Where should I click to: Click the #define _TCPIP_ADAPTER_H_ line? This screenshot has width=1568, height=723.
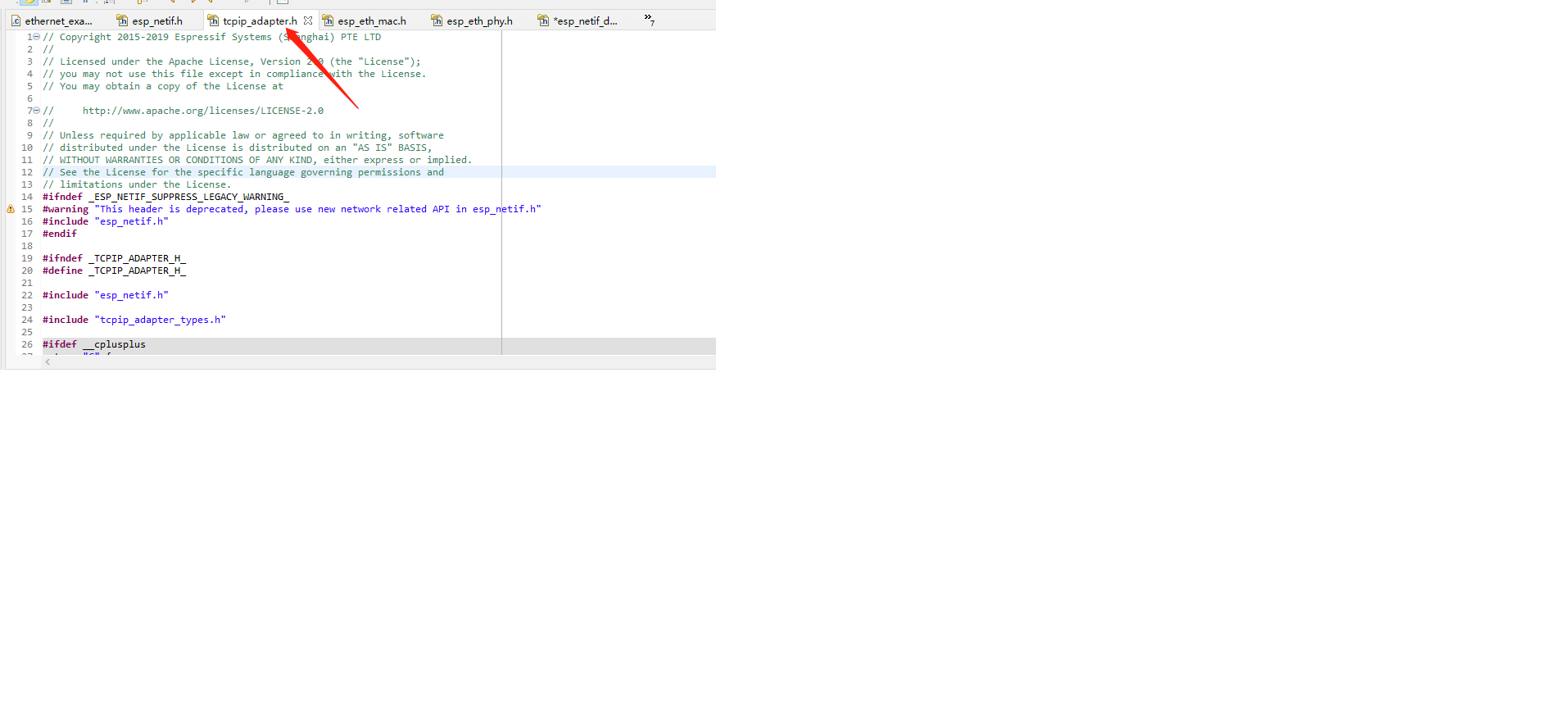[115, 271]
